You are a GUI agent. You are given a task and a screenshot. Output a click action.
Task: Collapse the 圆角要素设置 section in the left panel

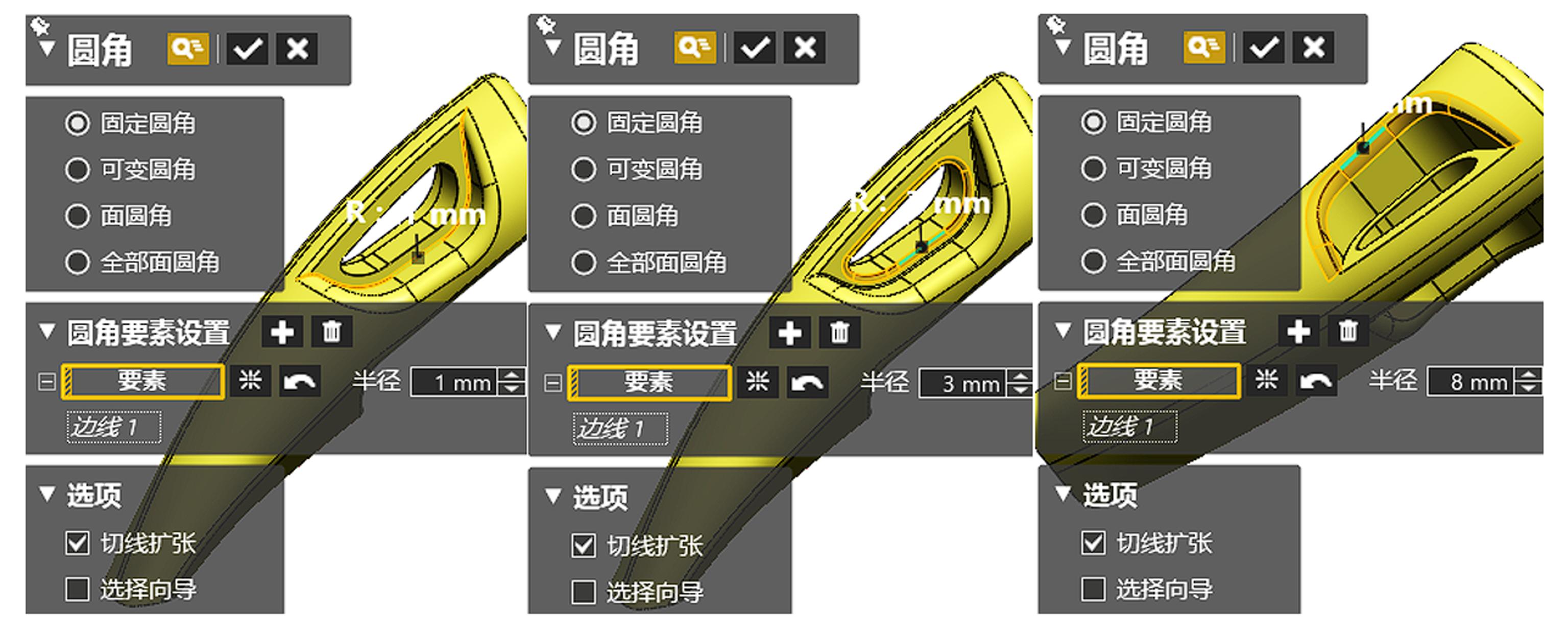coord(46,332)
